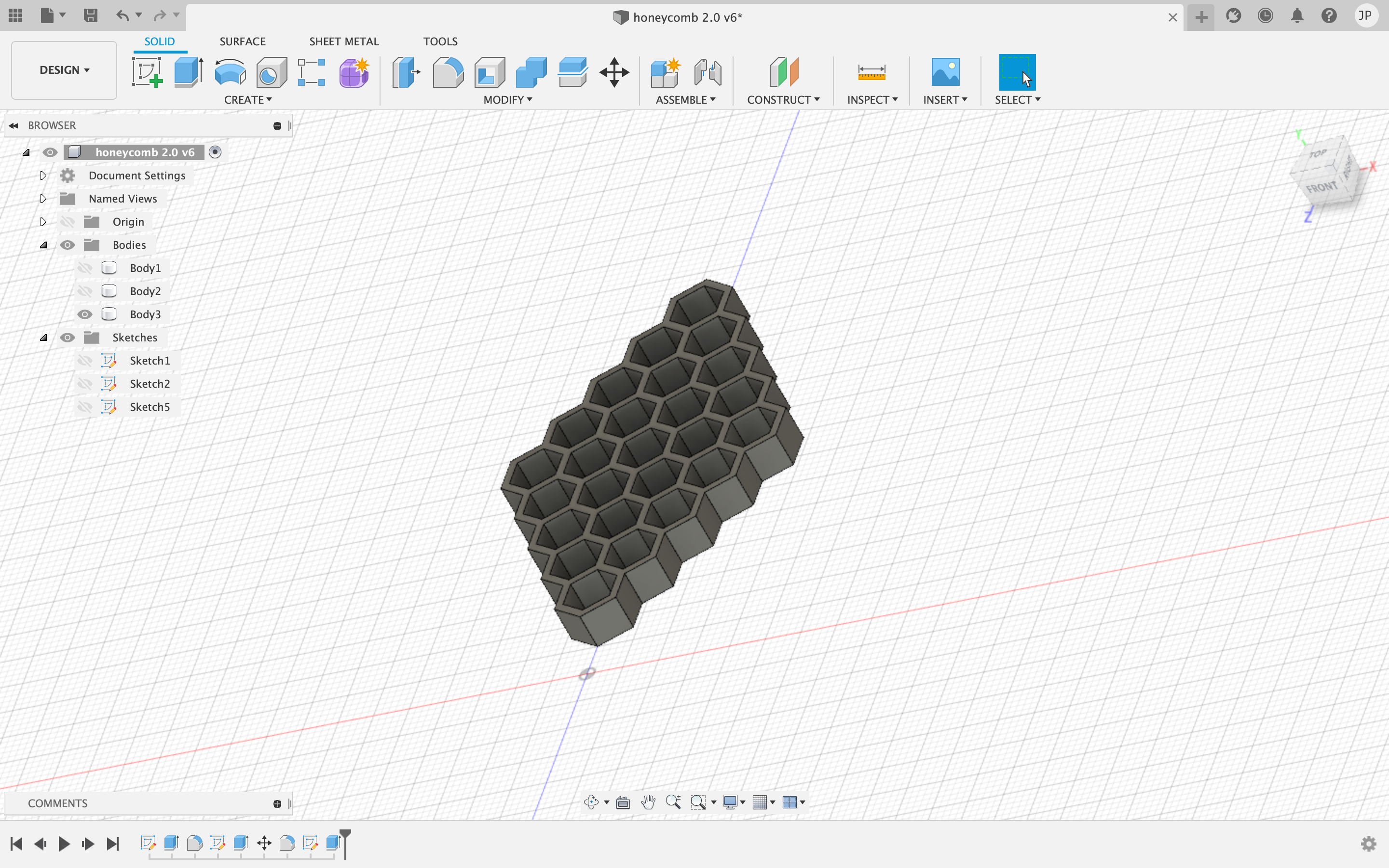1389x868 pixels.
Task: Select the Orbit navigation tool
Action: (591, 802)
